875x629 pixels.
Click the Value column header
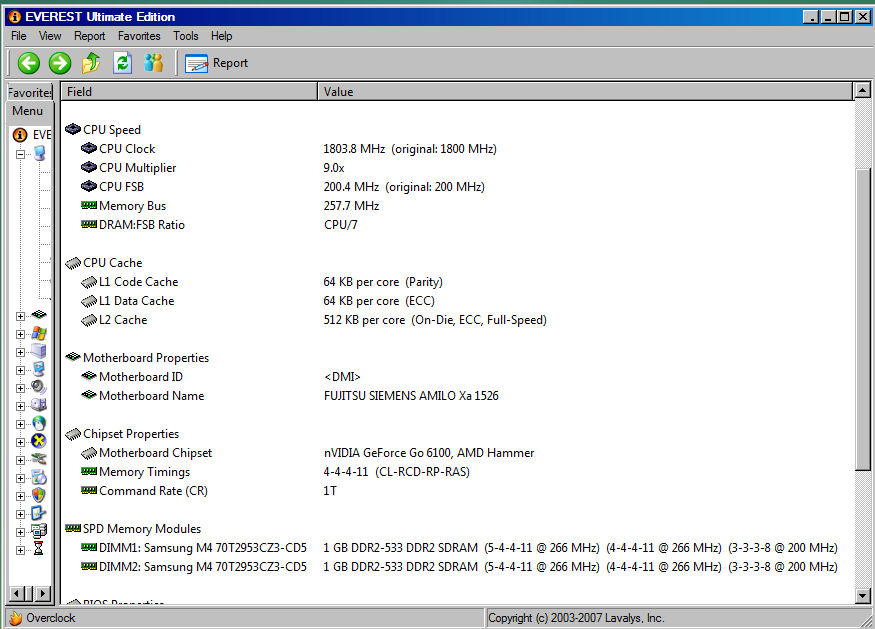click(585, 92)
